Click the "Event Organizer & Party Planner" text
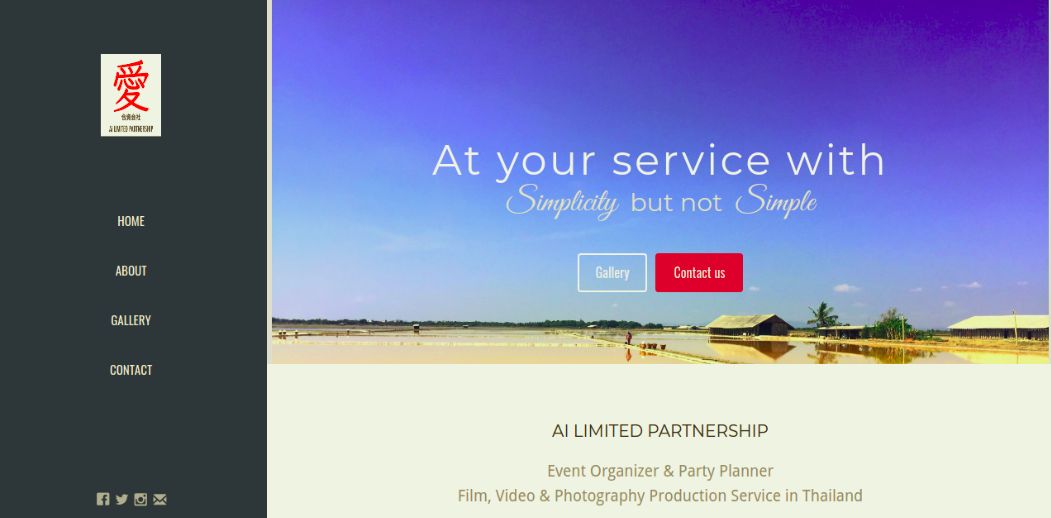The width and height of the screenshot is (1051, 518). pyautogui.click(x=660, y=471)
